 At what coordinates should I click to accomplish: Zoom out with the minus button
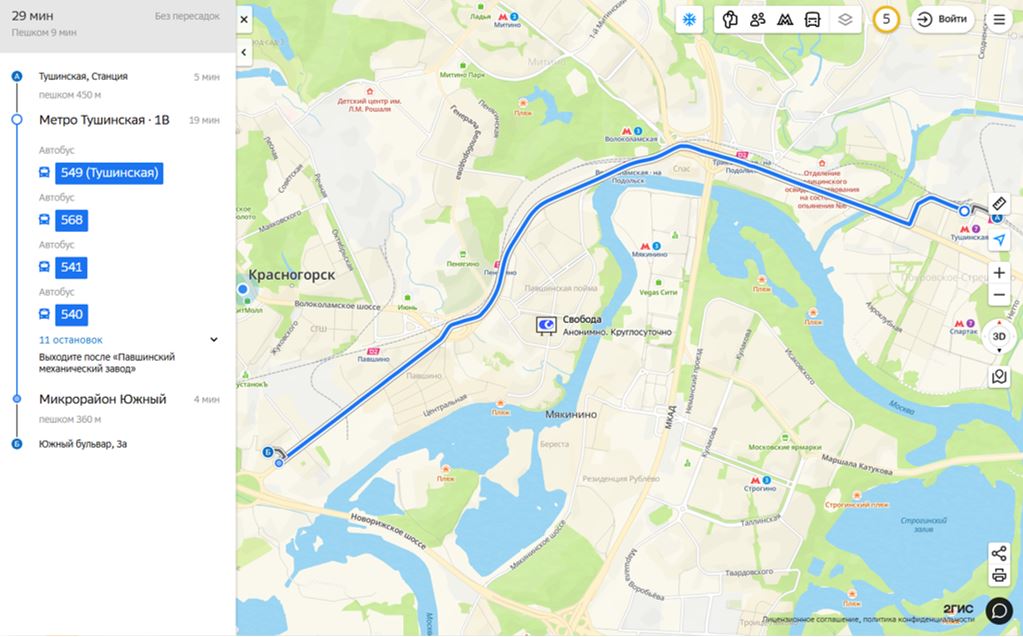999,295
